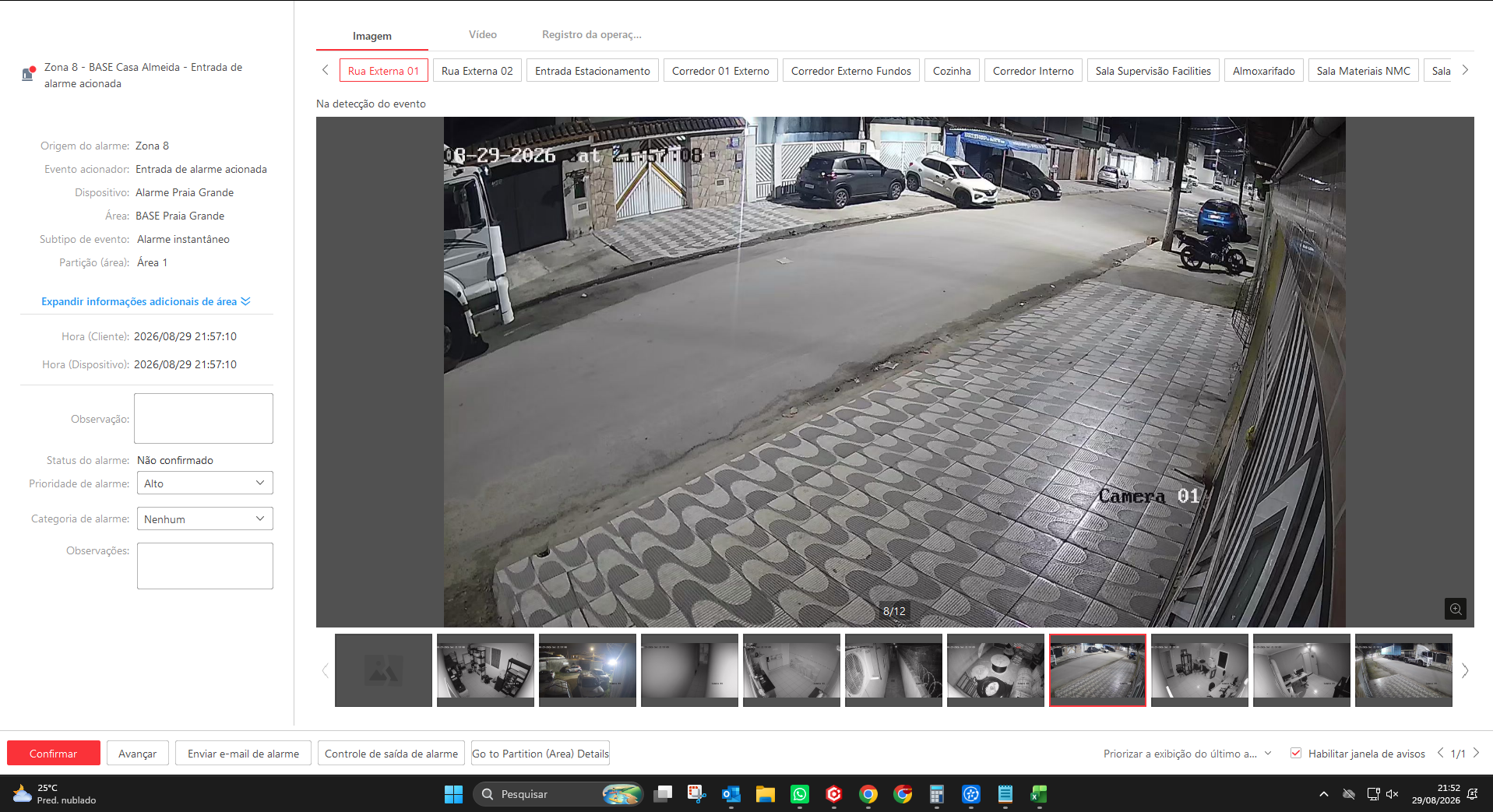Open the Priorizar a exibição do último dropdown

[x=1187, y=754]
